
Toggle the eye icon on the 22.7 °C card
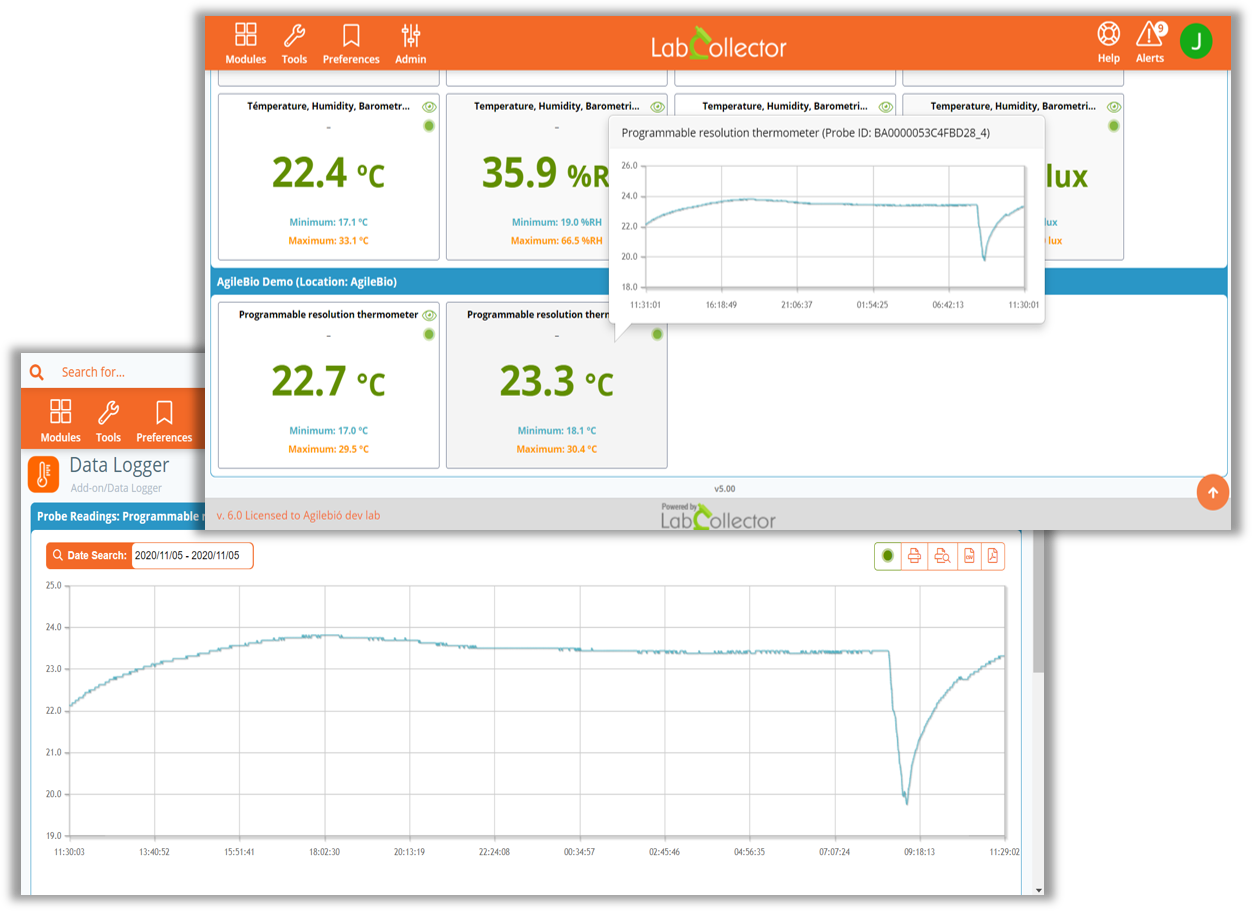(x=429, y=314)
